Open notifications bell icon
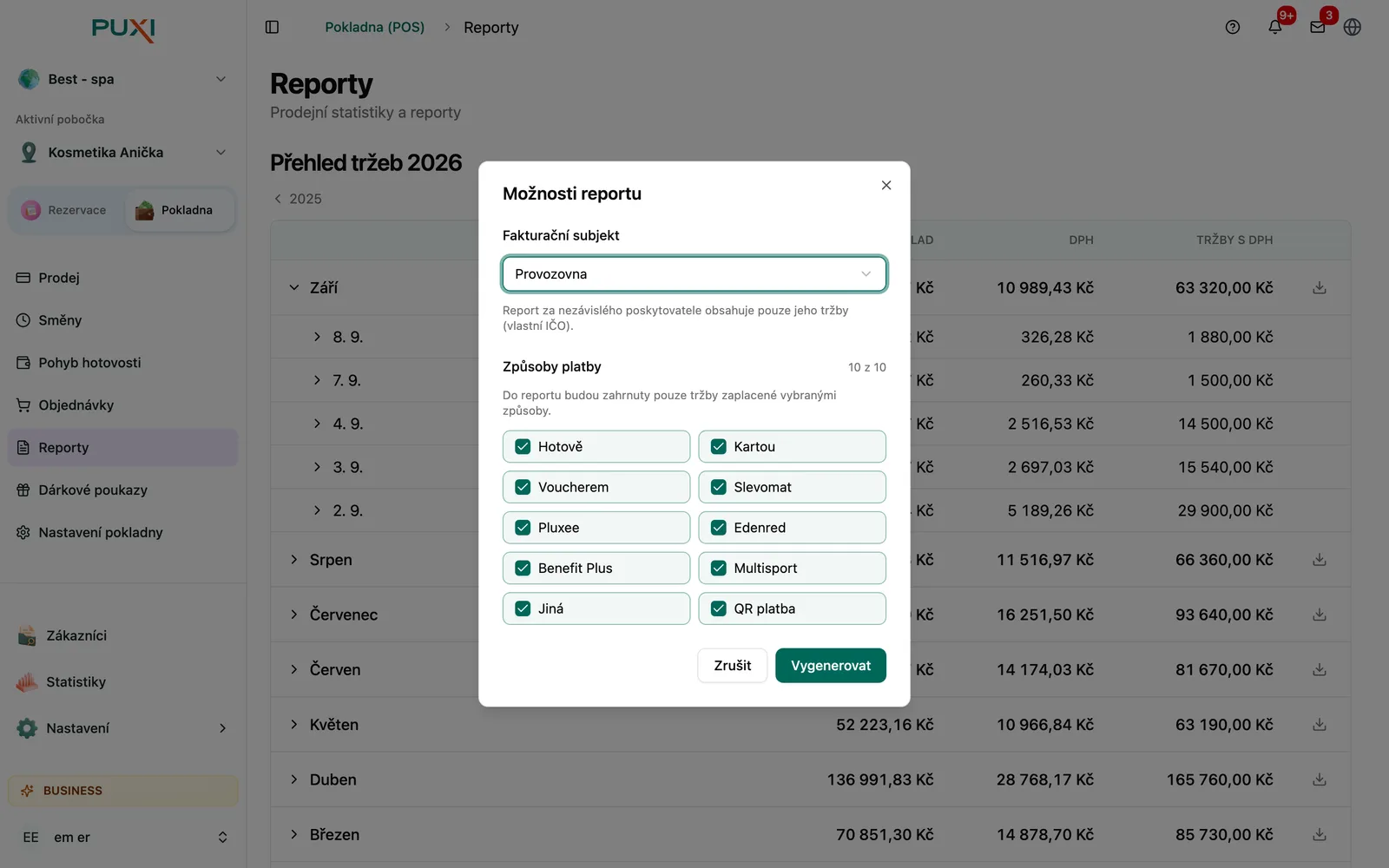The height and width of the screenshot is (868, 1389). pyautogui.click(x=1275, y=27)
